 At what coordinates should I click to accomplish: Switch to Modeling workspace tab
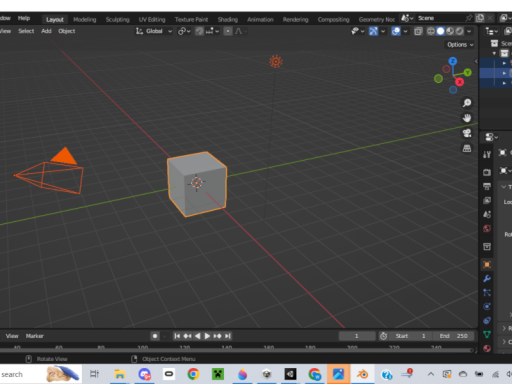pyautogui.click(x=85, y=20)
